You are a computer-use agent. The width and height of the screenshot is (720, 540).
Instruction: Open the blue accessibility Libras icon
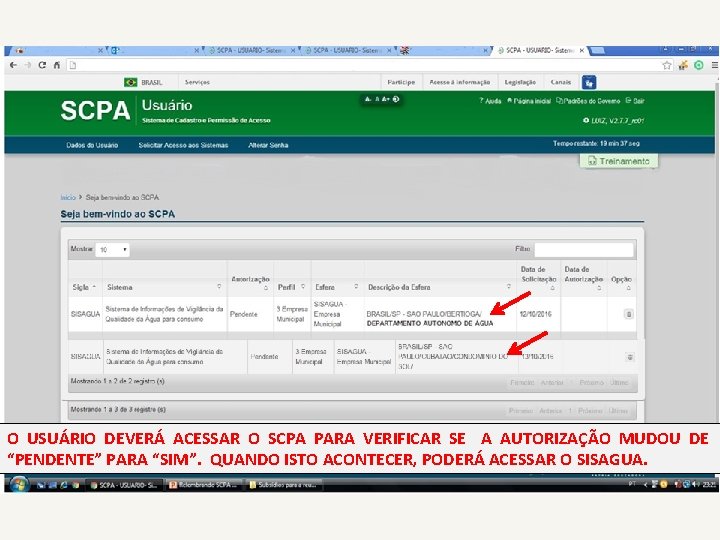coord(589,82)
